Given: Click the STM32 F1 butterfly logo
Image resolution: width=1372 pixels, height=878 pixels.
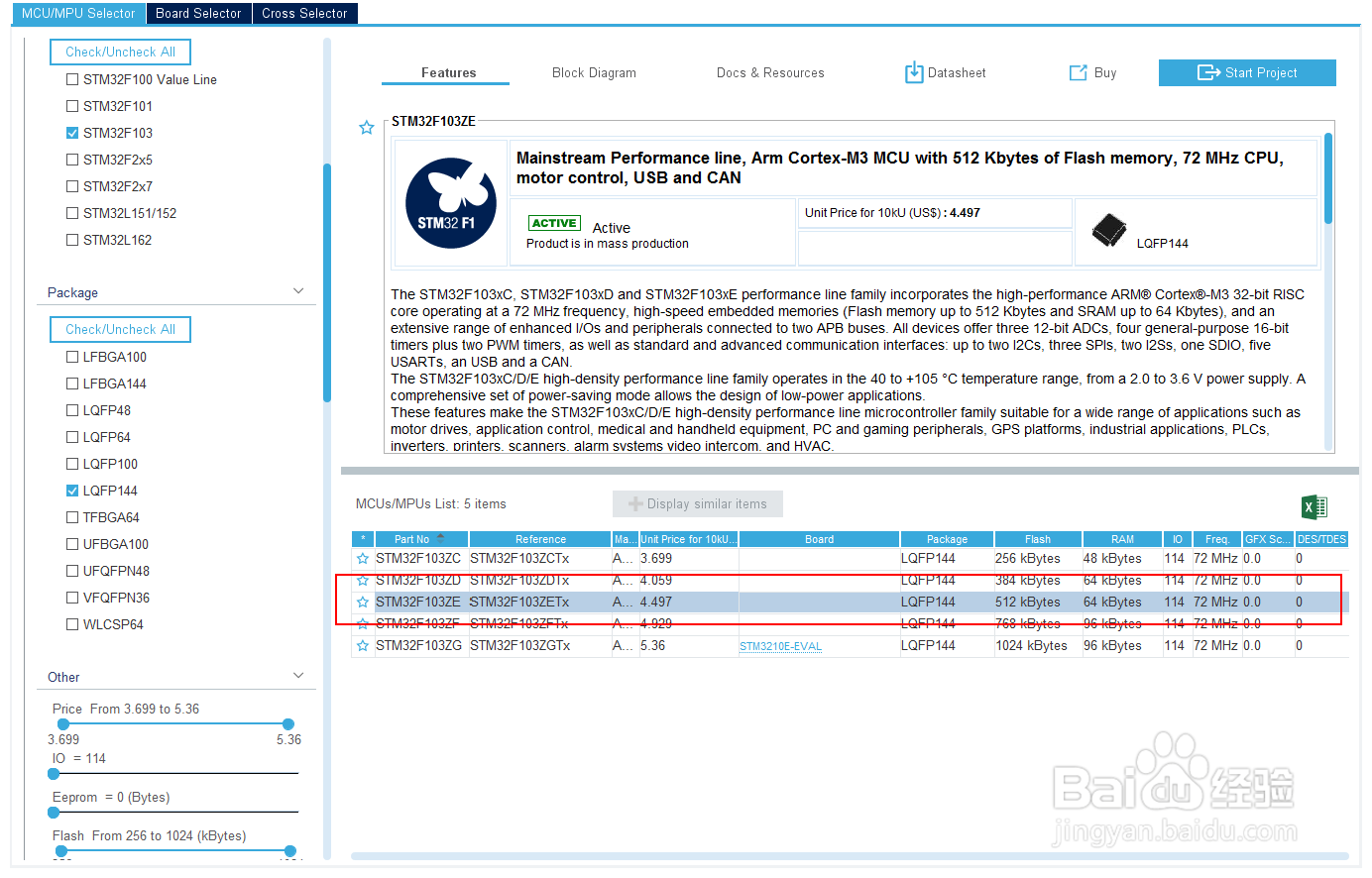Looking at the screenshot, I should [x=451, y=203].
